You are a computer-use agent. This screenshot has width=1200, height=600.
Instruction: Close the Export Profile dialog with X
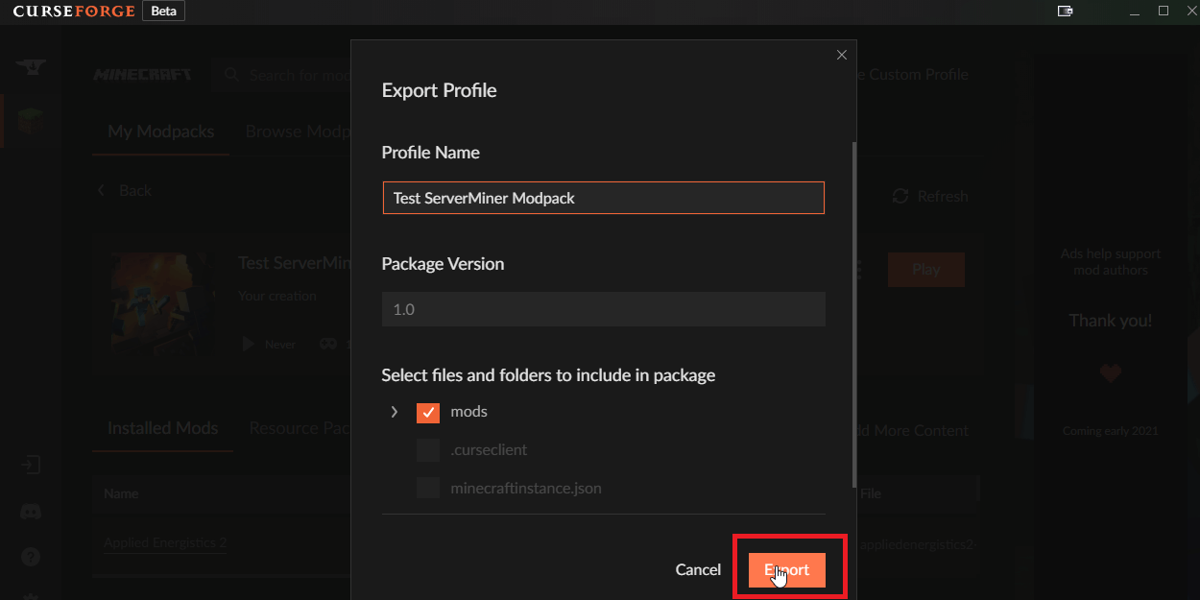tap(841, 55)
